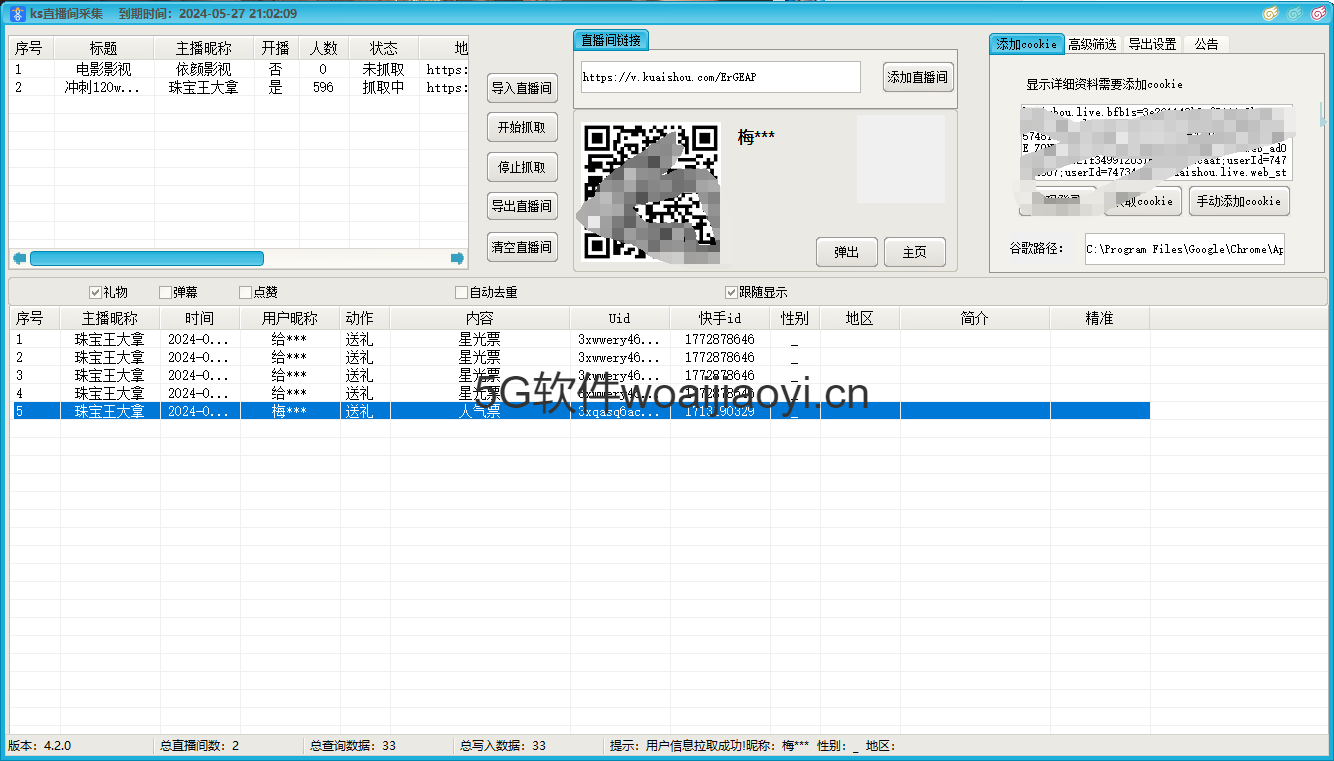
Task: Click the green swirl maximize icon
Action: coord(1294,13)
